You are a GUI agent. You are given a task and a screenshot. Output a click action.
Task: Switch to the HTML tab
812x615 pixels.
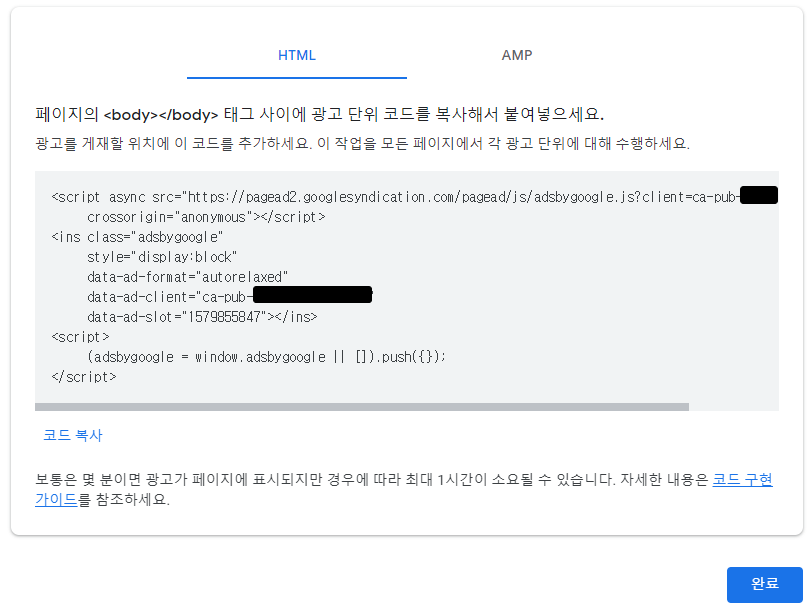297,56
